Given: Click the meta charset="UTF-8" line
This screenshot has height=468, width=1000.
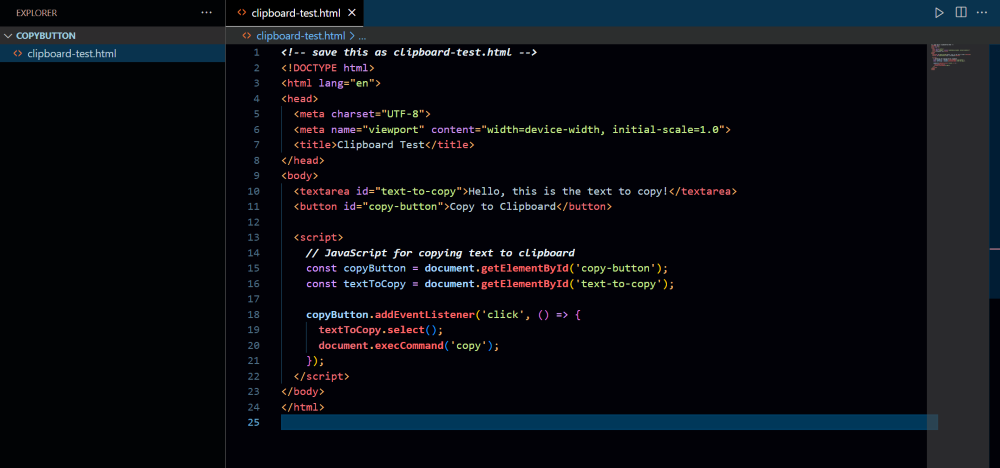Looking at the screenshot, I should click(362, 114).
